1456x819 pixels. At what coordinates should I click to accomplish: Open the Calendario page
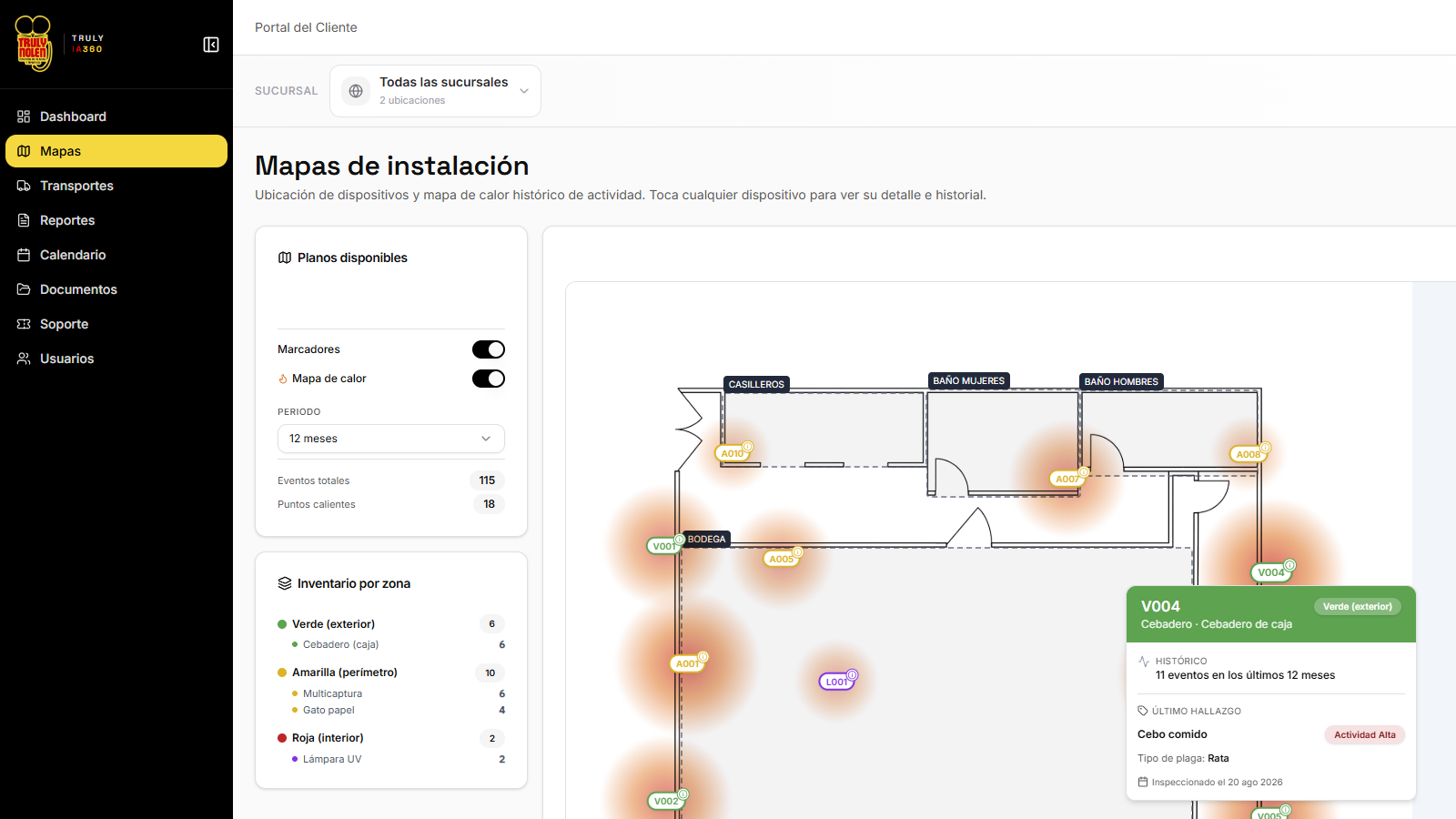click(116, 255)
